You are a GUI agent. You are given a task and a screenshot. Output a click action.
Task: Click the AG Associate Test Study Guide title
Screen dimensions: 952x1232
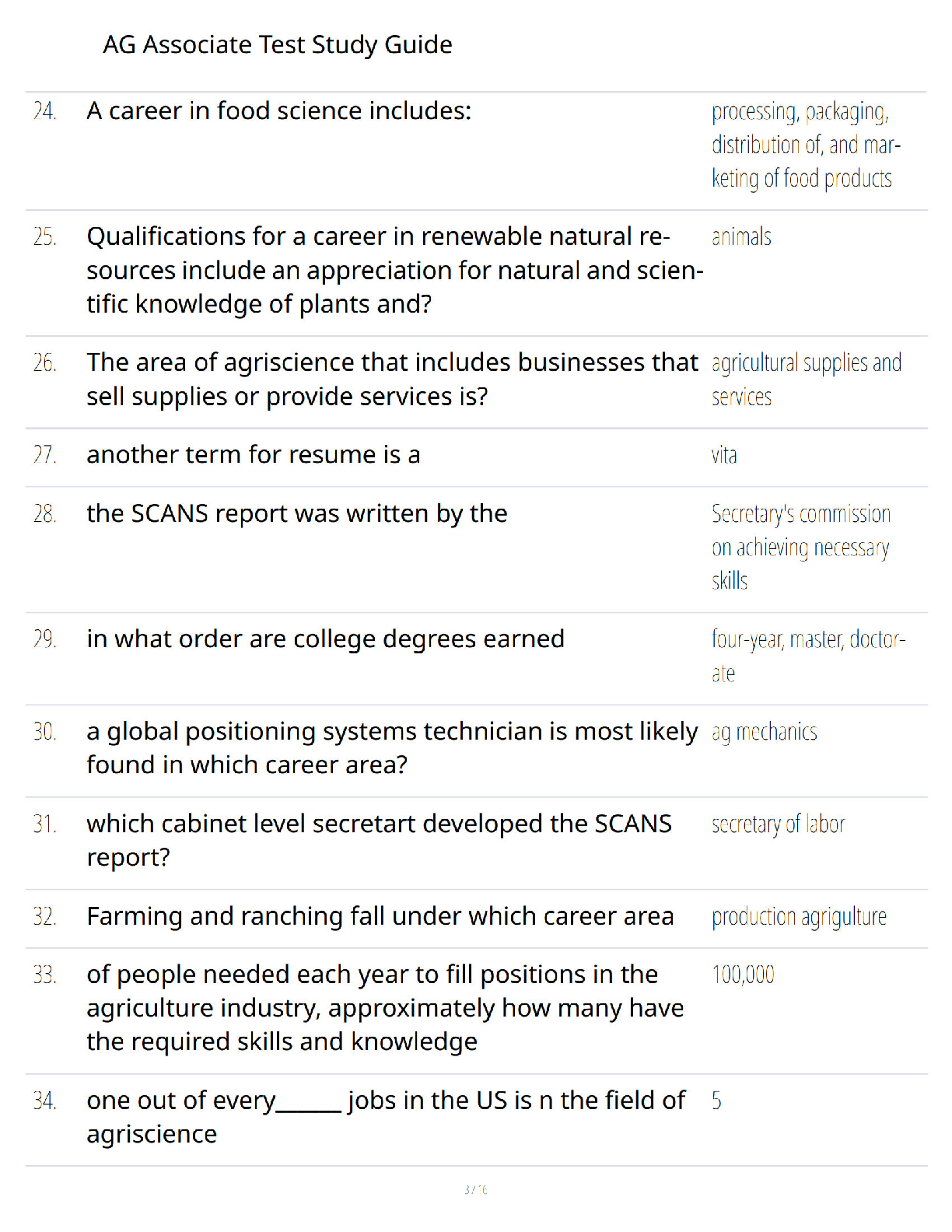click(x=277, y=45)
